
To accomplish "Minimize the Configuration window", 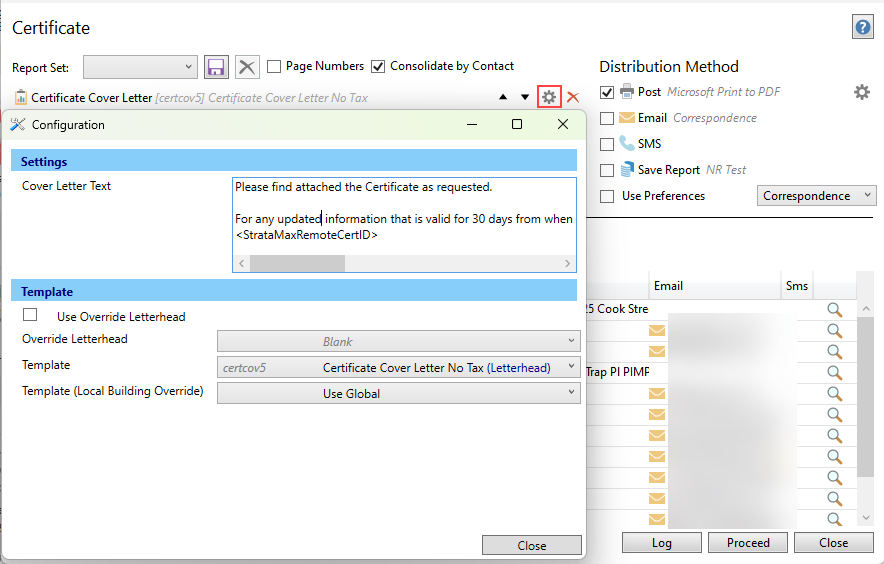I will [472, 124].
